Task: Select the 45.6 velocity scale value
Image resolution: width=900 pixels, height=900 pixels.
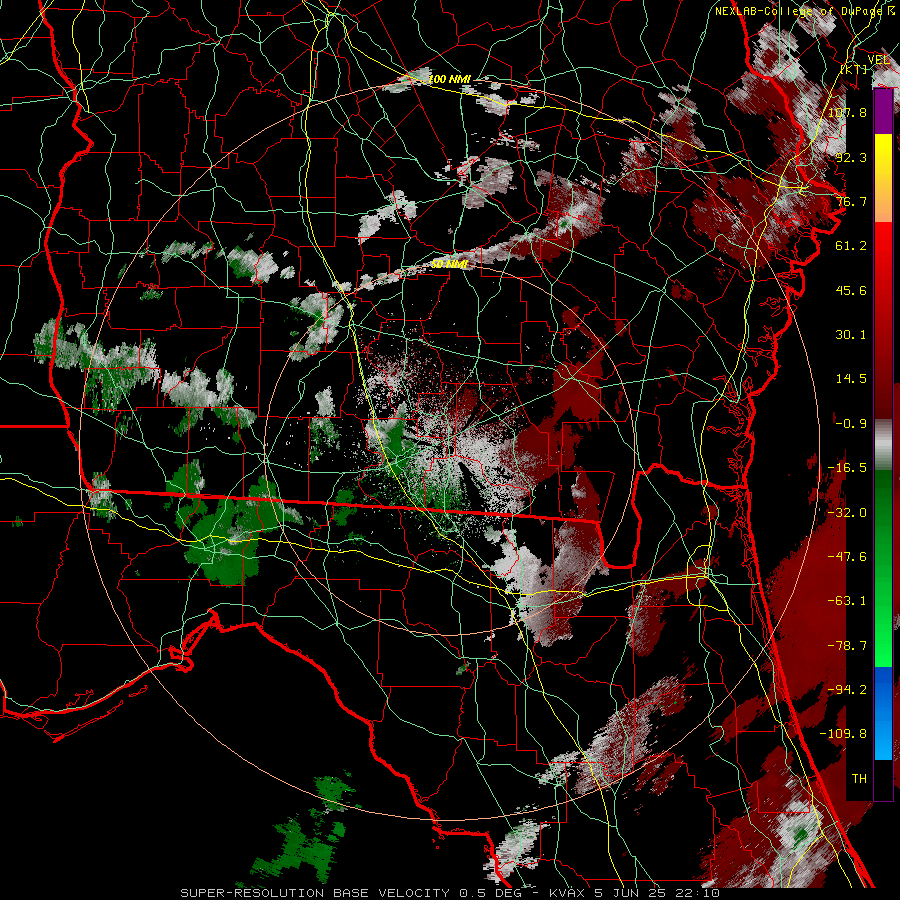Action: [851, 290]
